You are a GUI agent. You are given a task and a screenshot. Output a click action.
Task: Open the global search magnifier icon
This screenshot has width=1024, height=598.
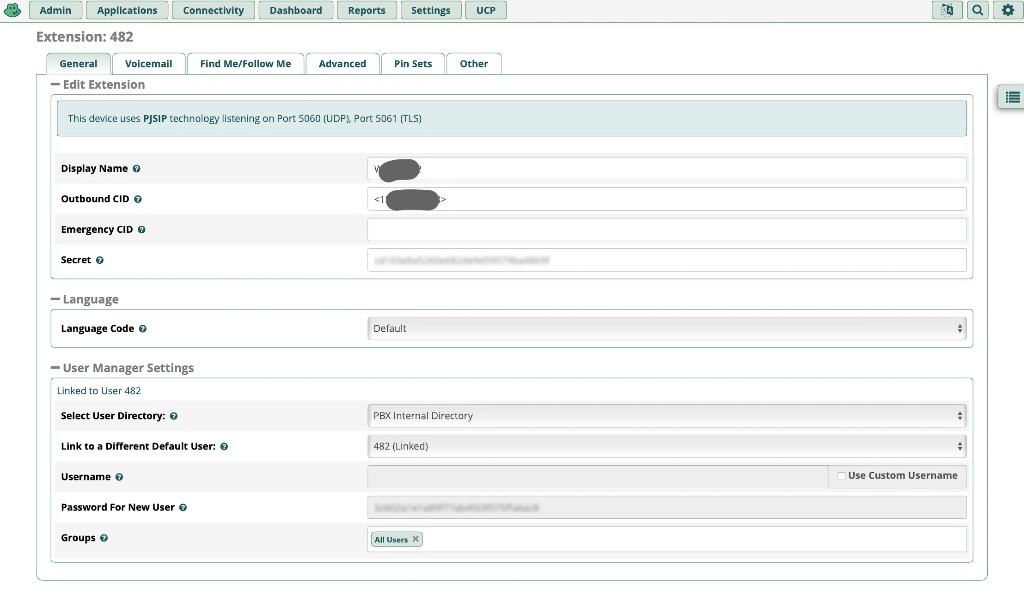(976, 10)
